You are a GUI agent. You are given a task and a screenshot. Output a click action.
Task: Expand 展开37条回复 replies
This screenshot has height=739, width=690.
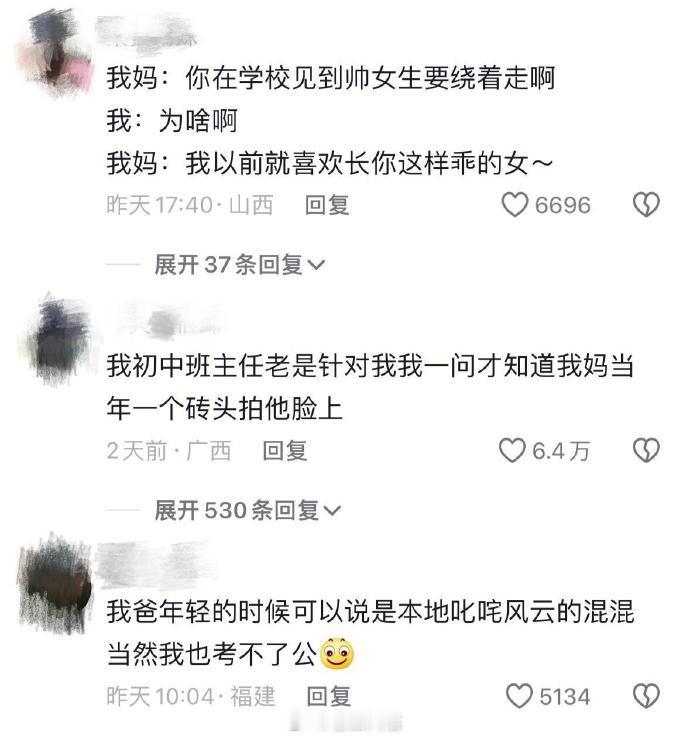tap(239, 264)
